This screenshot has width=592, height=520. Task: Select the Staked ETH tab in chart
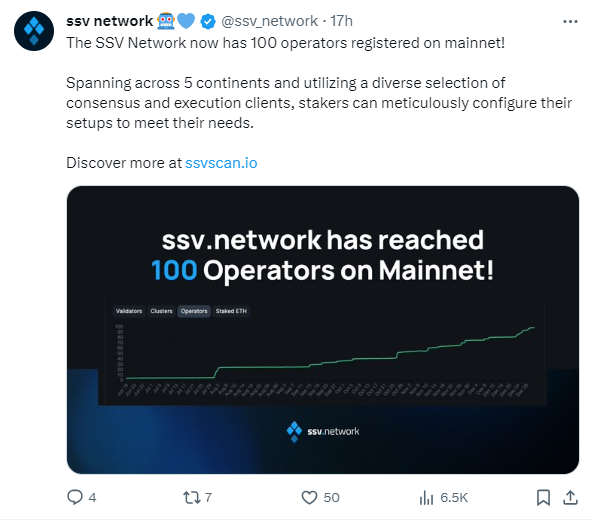(x=231, y=311)
